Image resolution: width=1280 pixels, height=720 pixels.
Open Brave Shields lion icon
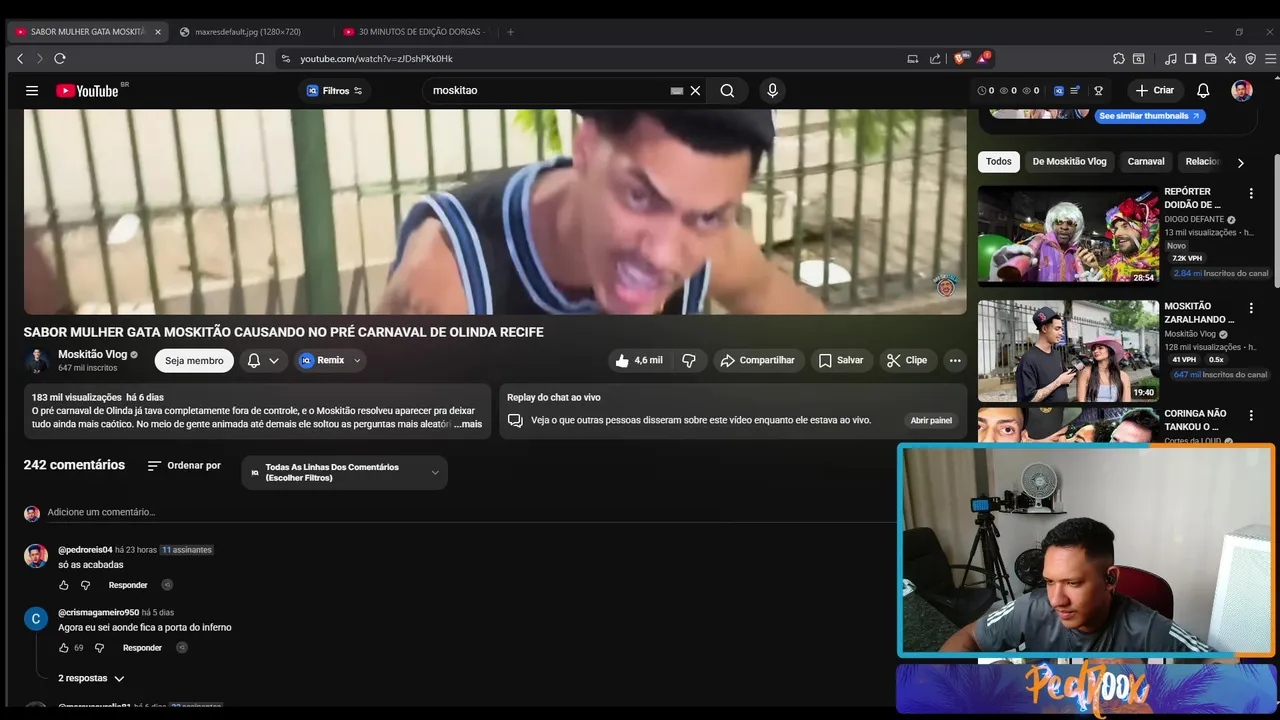[963, 58]
